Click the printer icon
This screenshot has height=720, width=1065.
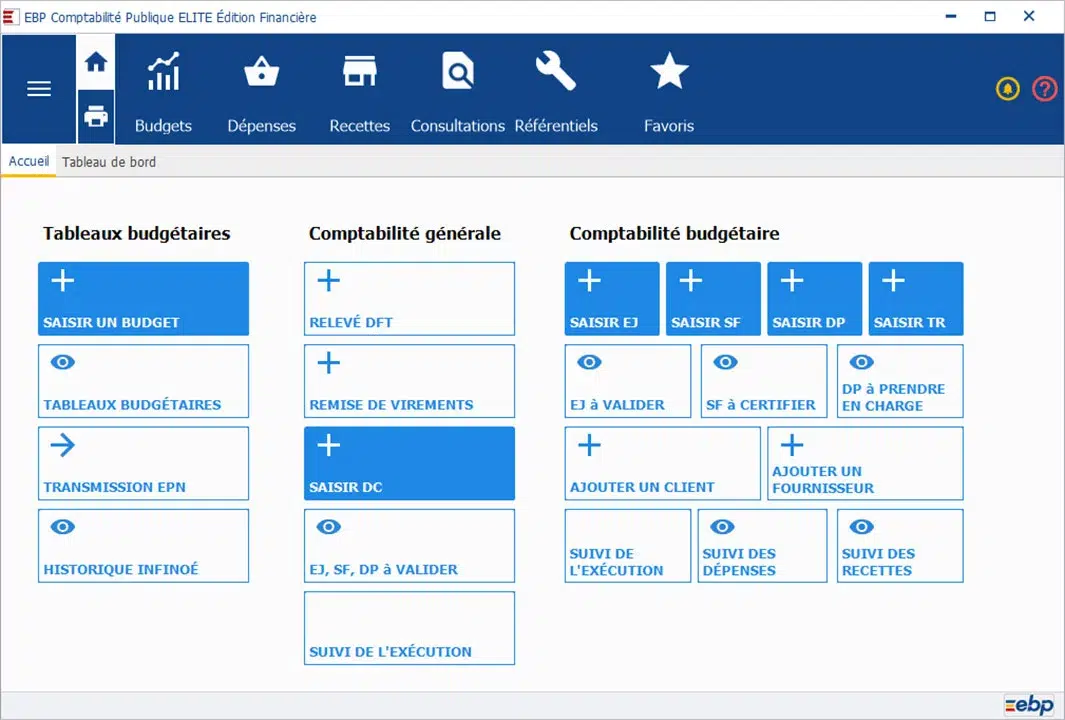click(96, 117)
